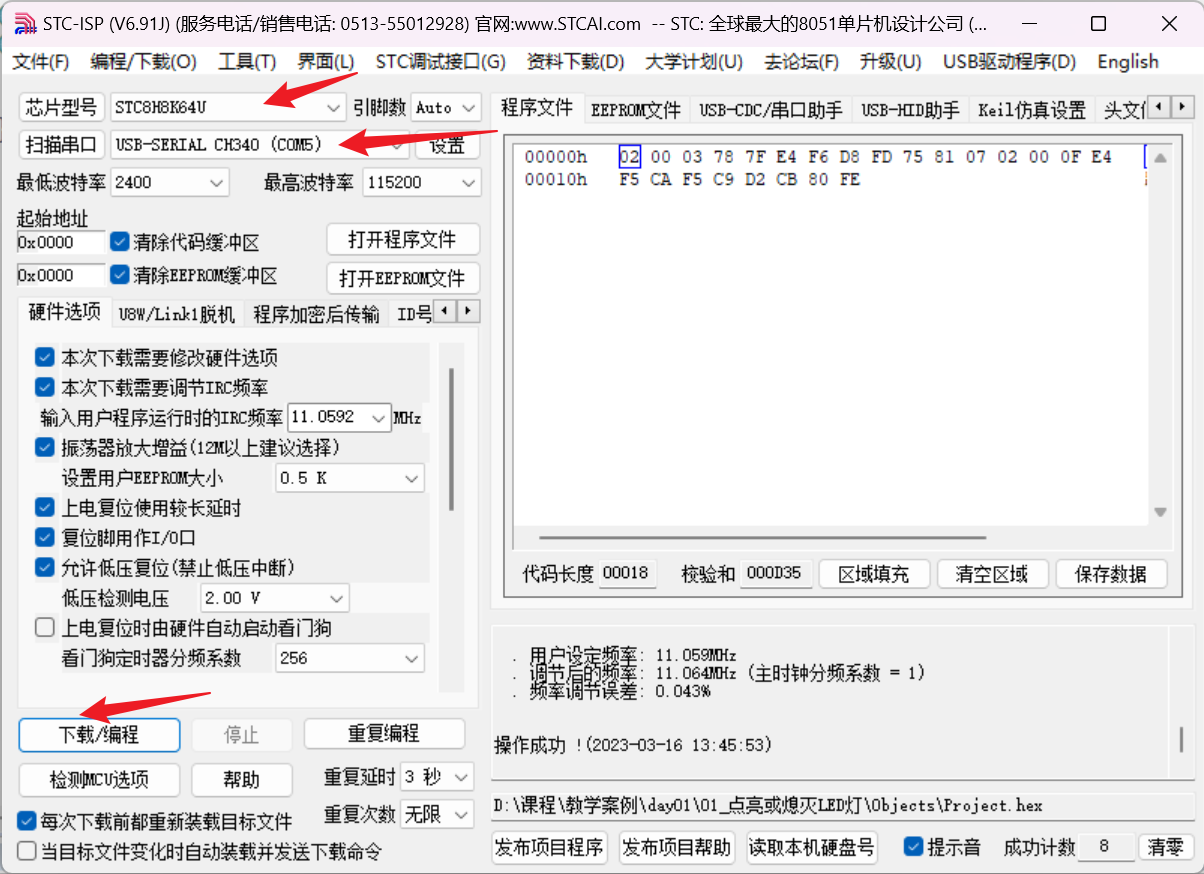1204x874 pixels.
Task: Select hex byte 02 at address 00000h
Action: pyautogui.click(x=629, y=157)
